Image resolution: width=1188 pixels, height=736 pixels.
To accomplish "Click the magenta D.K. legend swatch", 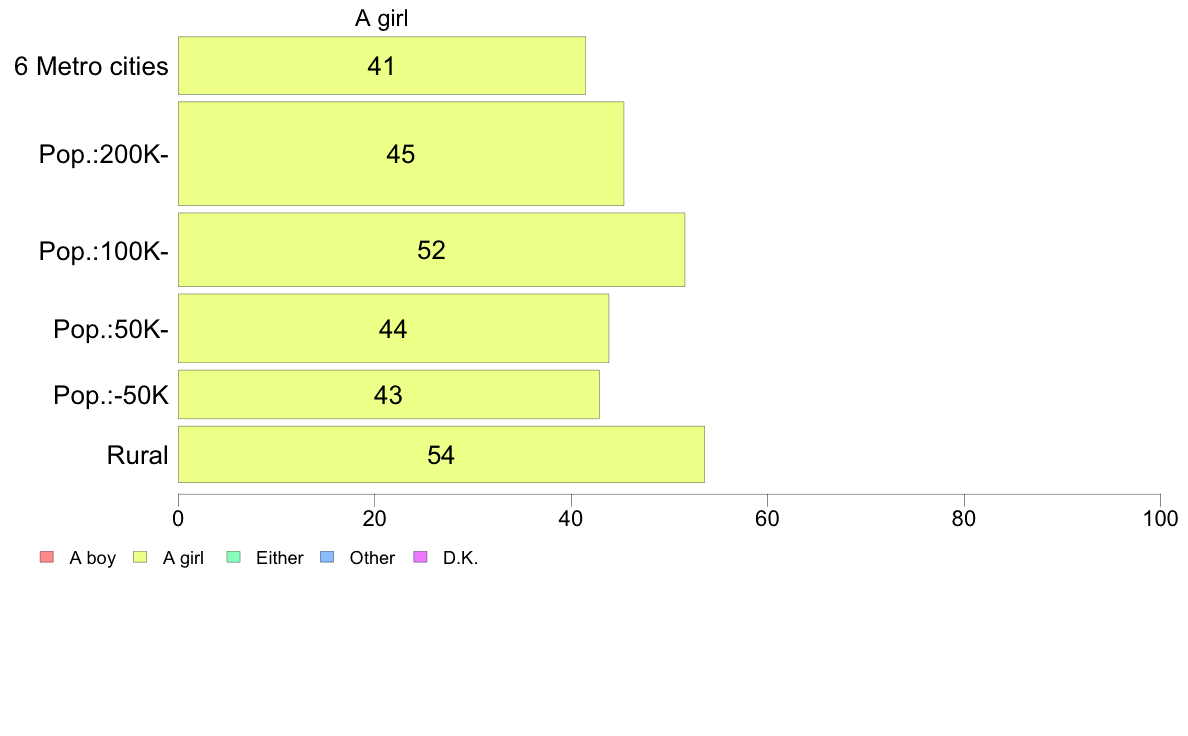I will tap(420, 557).
